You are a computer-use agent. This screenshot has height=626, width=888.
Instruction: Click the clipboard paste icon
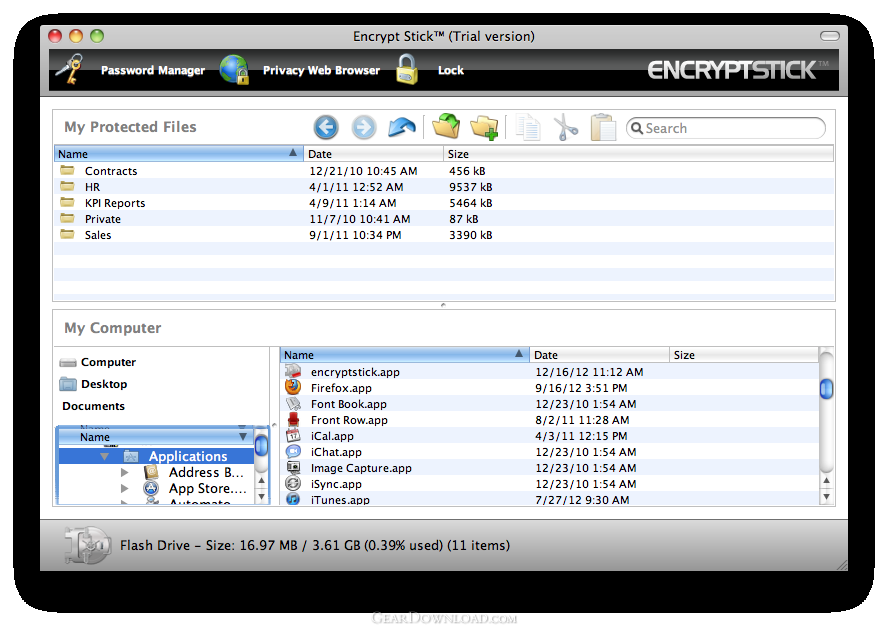(603, 127)
